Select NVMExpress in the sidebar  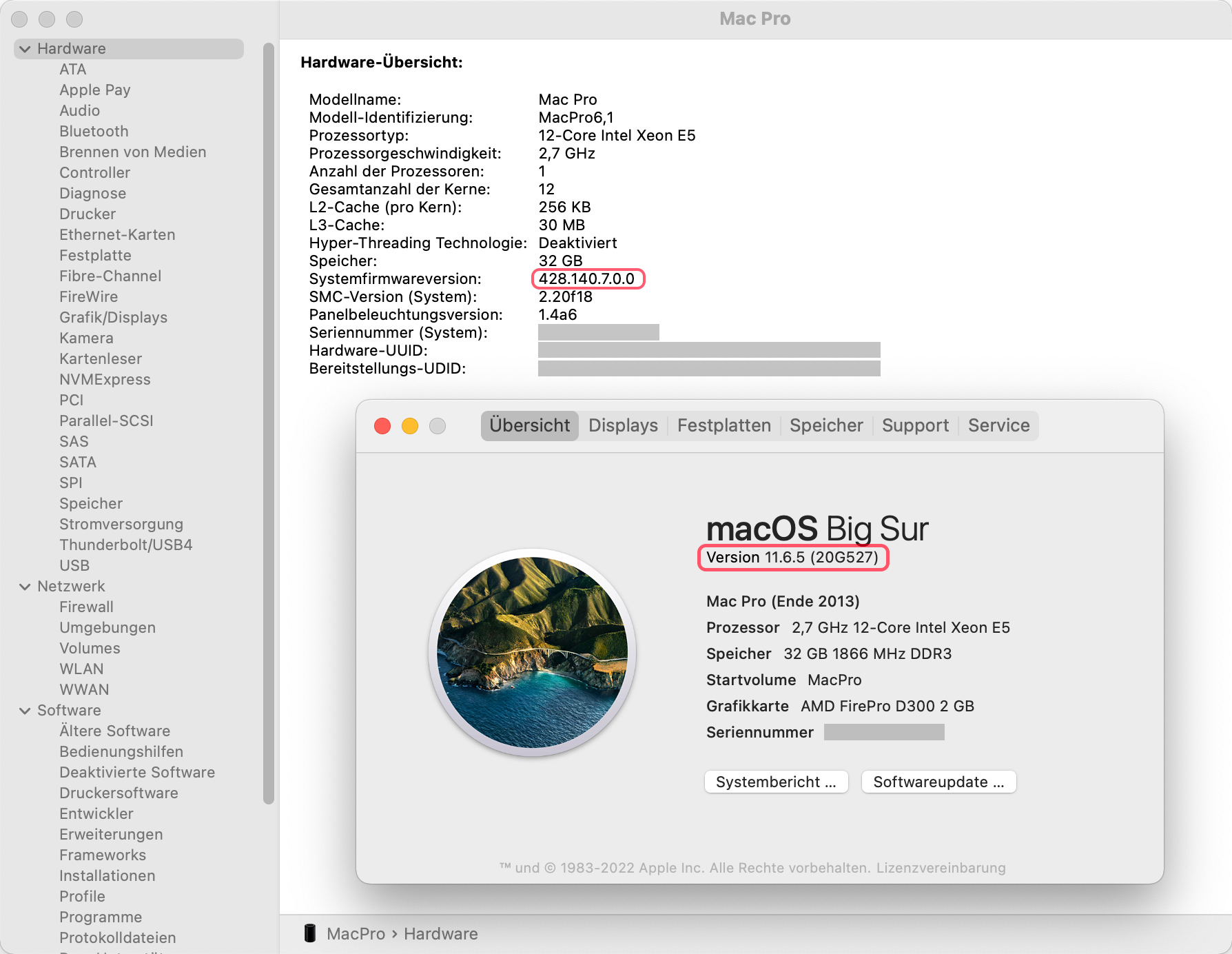pyautogui.click(x=105, y=380)
